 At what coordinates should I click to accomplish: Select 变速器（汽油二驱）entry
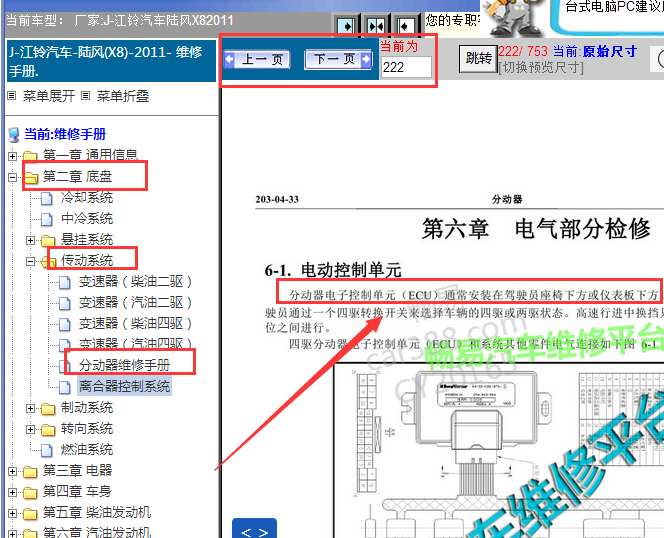click(x=136, y=302)
